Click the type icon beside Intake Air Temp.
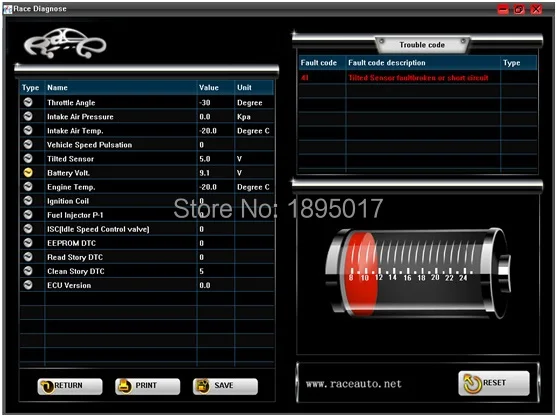557x417 pixels. tap(28, 130)
